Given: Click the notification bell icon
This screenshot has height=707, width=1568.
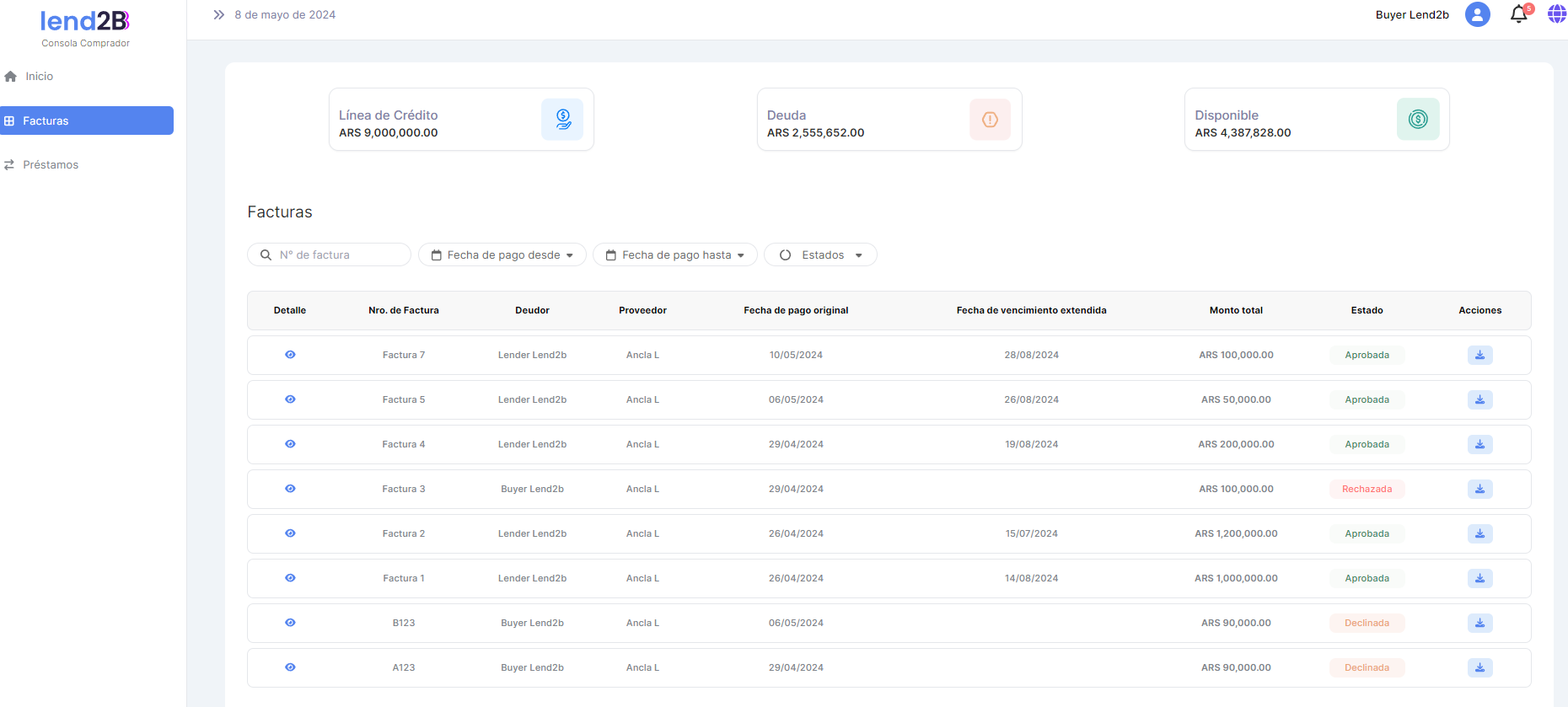Looking at the screenshot, I should pyautogui.click(x=1518, y=14).
